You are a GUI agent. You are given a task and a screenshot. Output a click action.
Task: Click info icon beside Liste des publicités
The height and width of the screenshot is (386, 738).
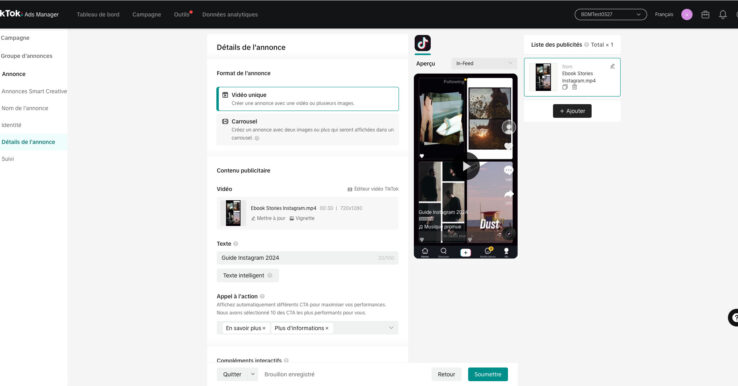click(586, 45)
